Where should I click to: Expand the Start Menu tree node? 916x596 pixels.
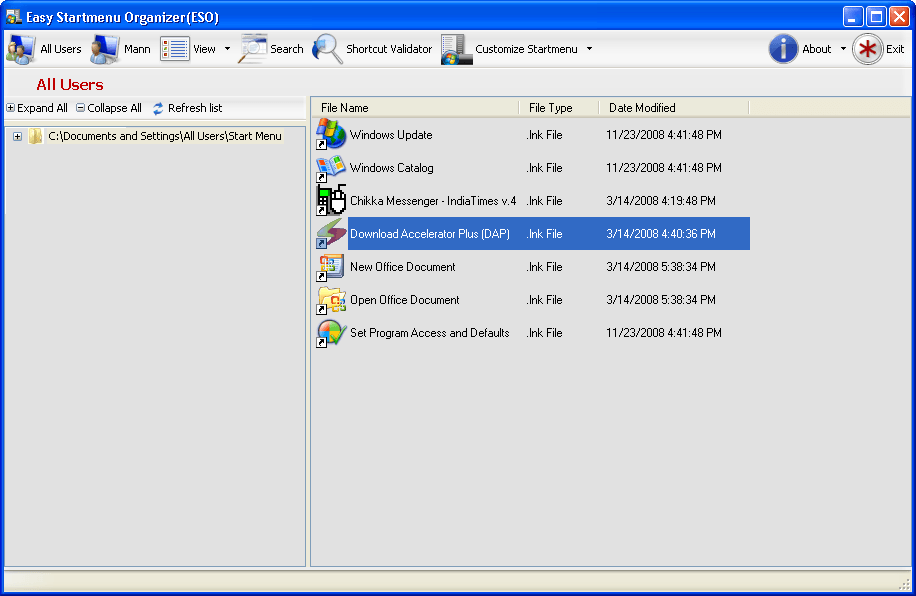coord(18,136)
